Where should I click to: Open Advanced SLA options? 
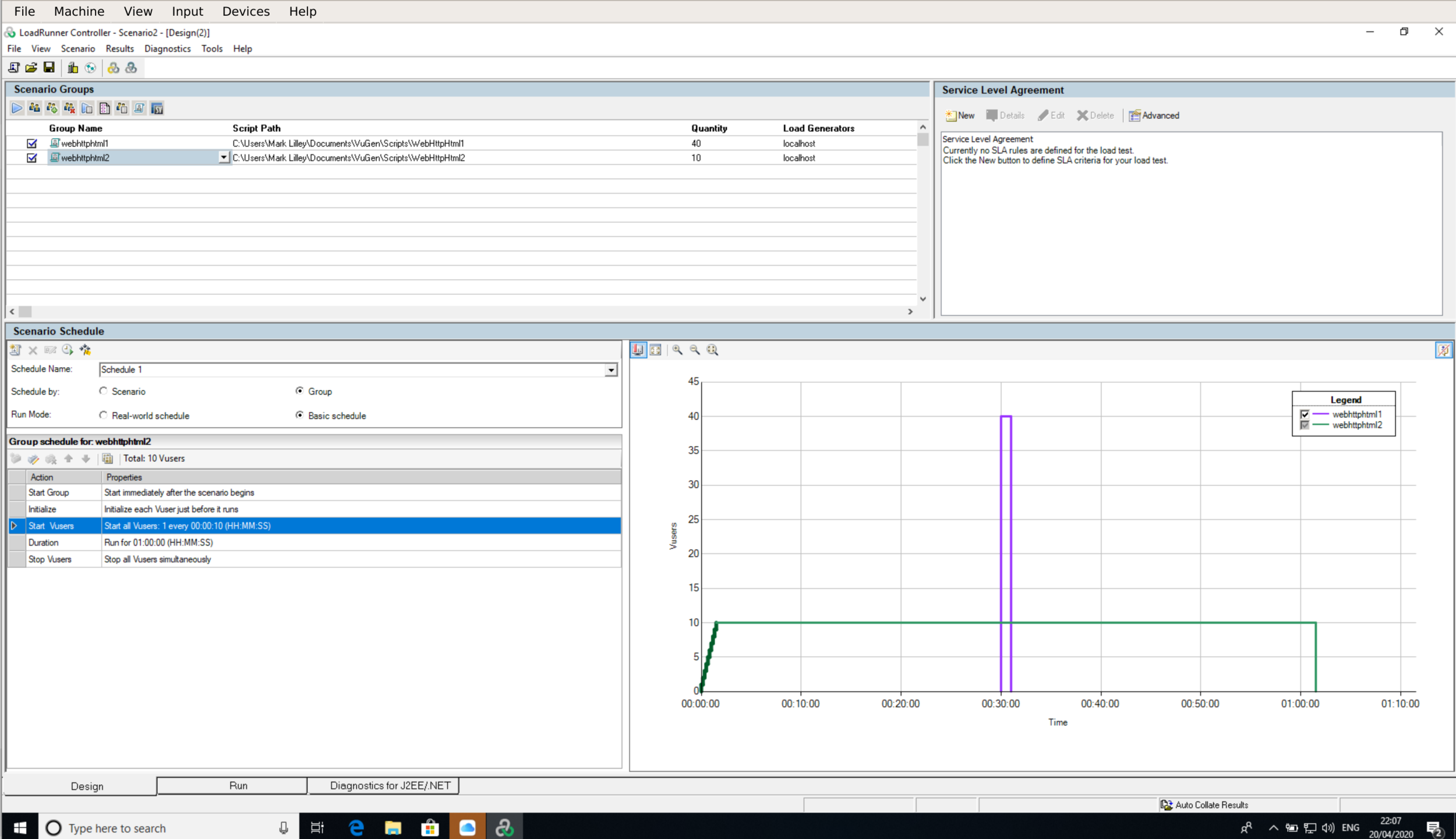point(1154,115)
